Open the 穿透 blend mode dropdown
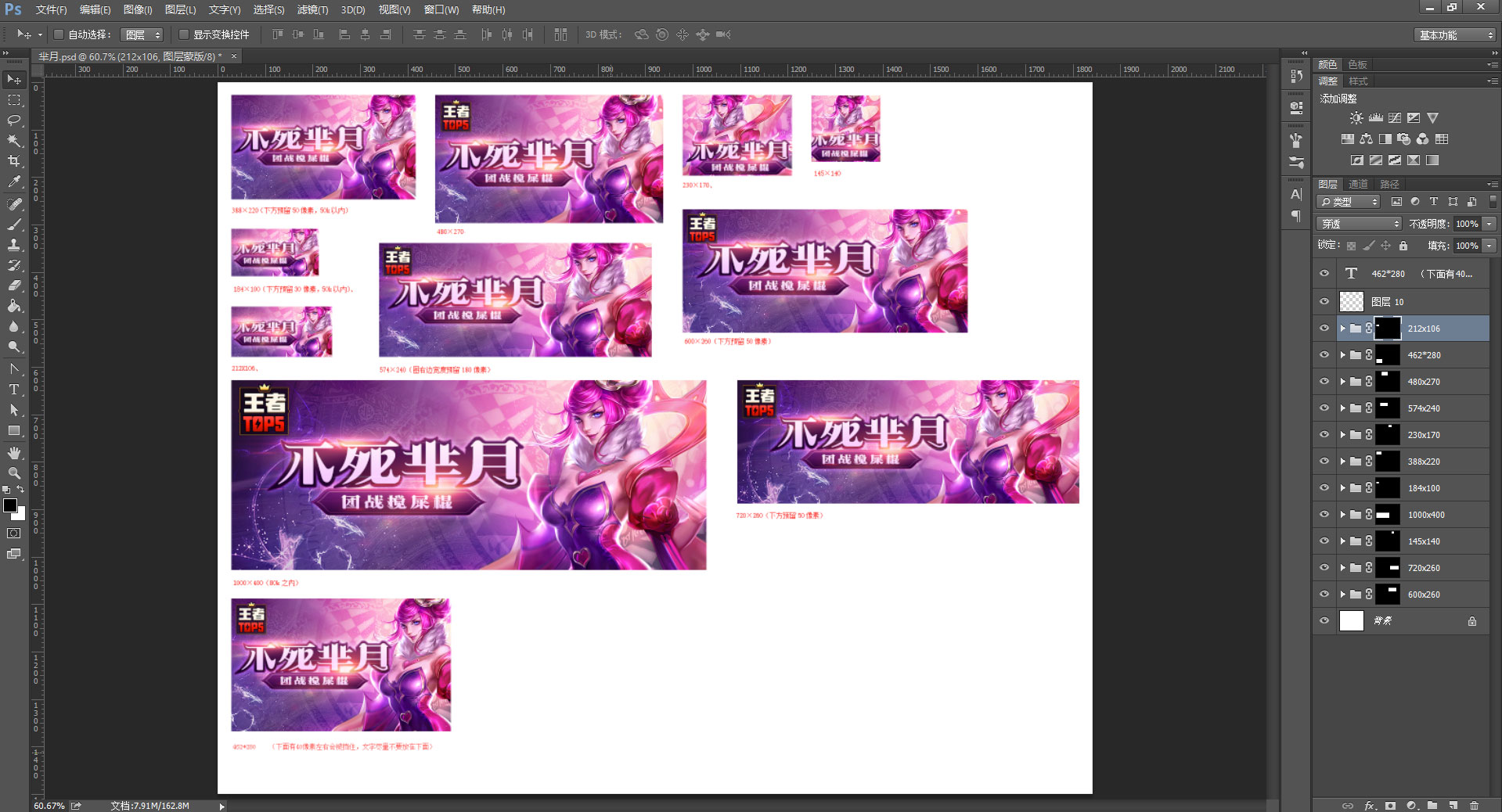Viewport: 1502px width, 812px height. 1360,224
